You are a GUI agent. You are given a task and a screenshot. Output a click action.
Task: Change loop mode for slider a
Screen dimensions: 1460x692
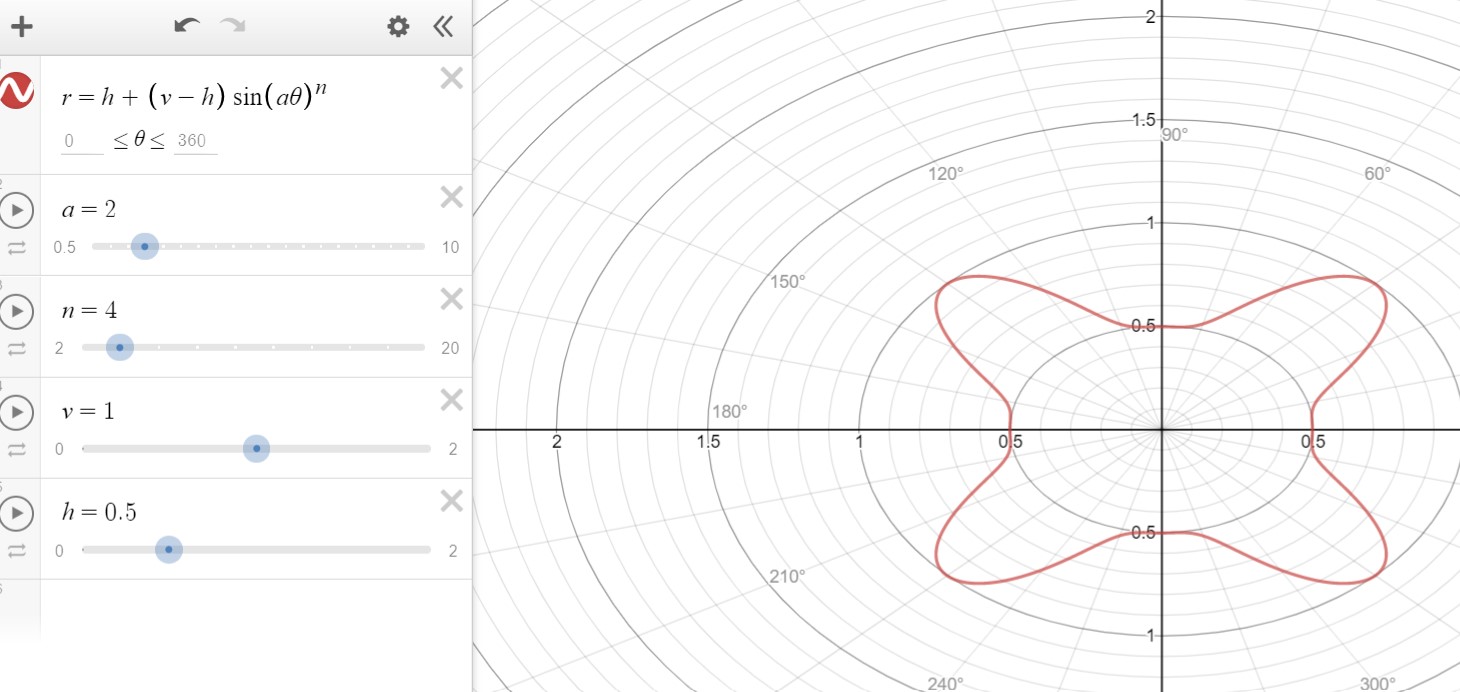(x=16, y=248)
